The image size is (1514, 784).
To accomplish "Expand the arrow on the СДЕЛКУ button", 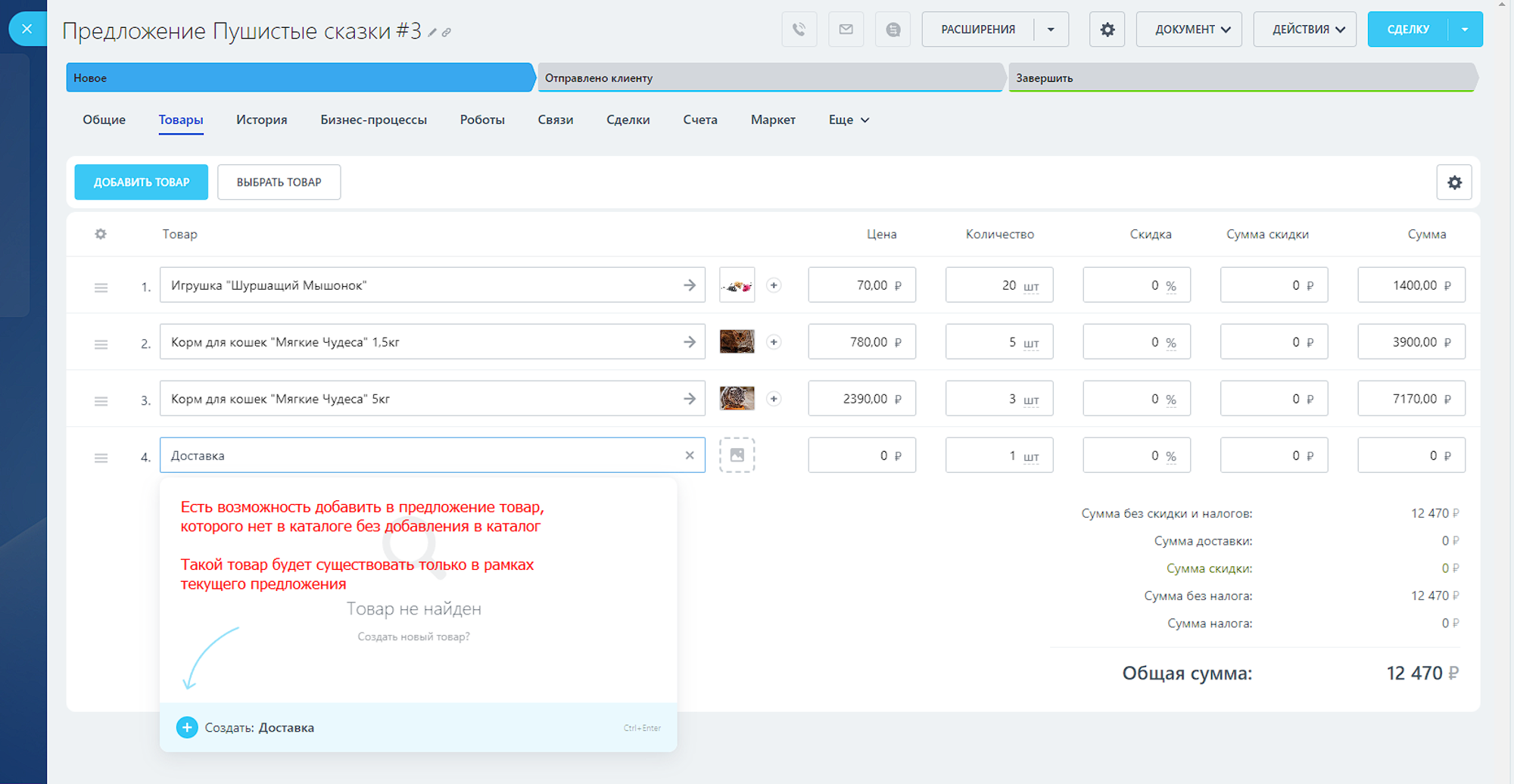I will tap(1465, 30).
